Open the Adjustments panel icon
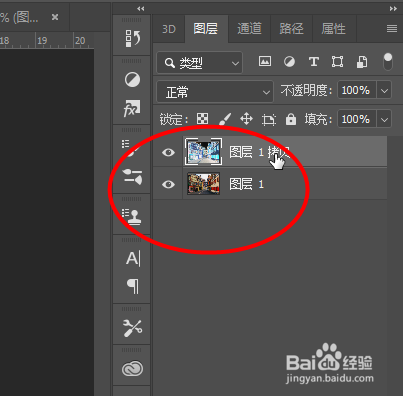403x396 pixels. click(x=132, y=80)
